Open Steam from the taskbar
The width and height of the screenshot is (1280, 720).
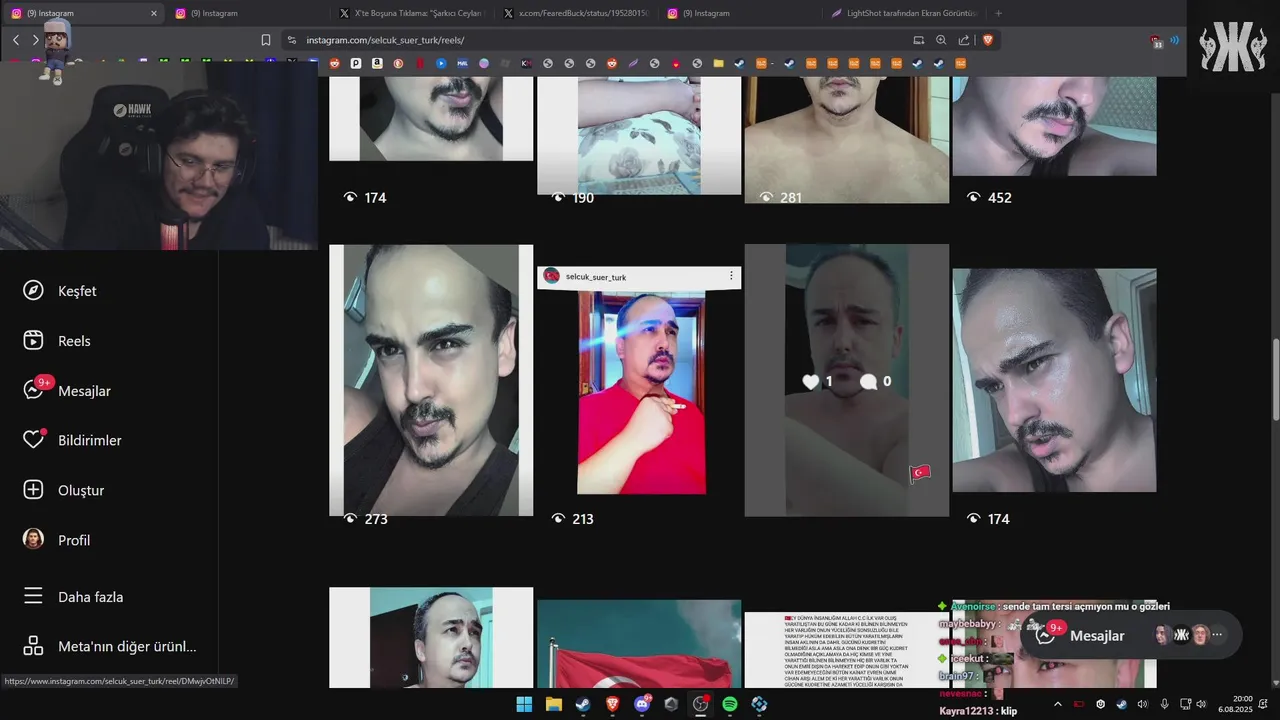click(583, 704)
